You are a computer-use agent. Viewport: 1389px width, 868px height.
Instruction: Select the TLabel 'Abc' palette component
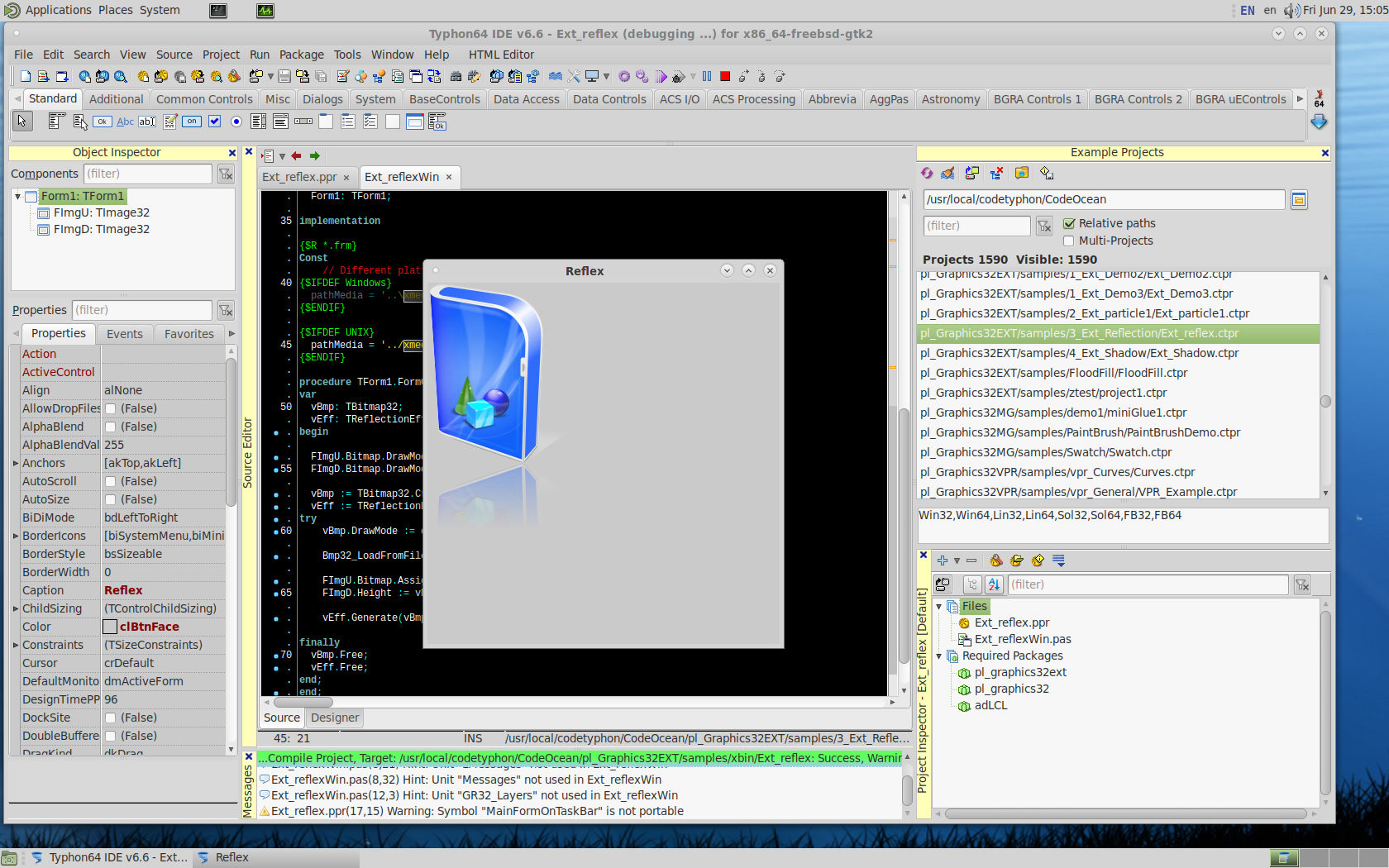125,122
